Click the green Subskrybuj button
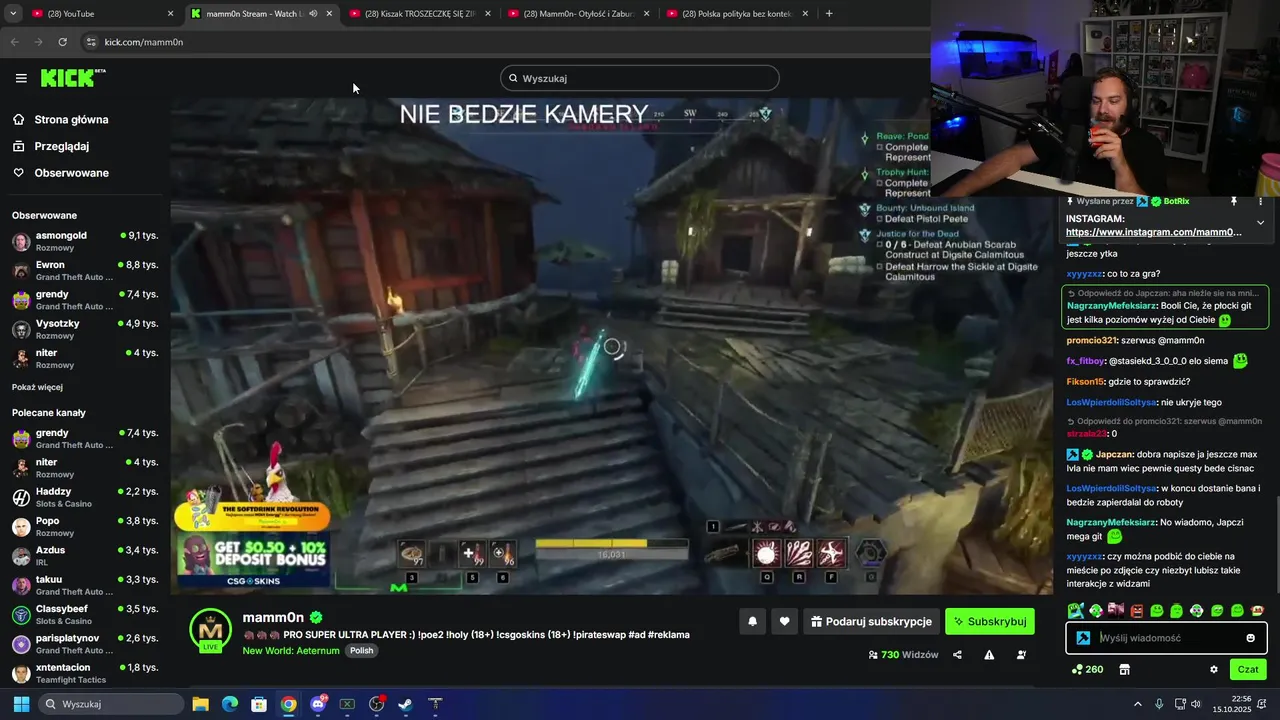The height and width of the screenshot is (720, 1280). coord(990,621)
